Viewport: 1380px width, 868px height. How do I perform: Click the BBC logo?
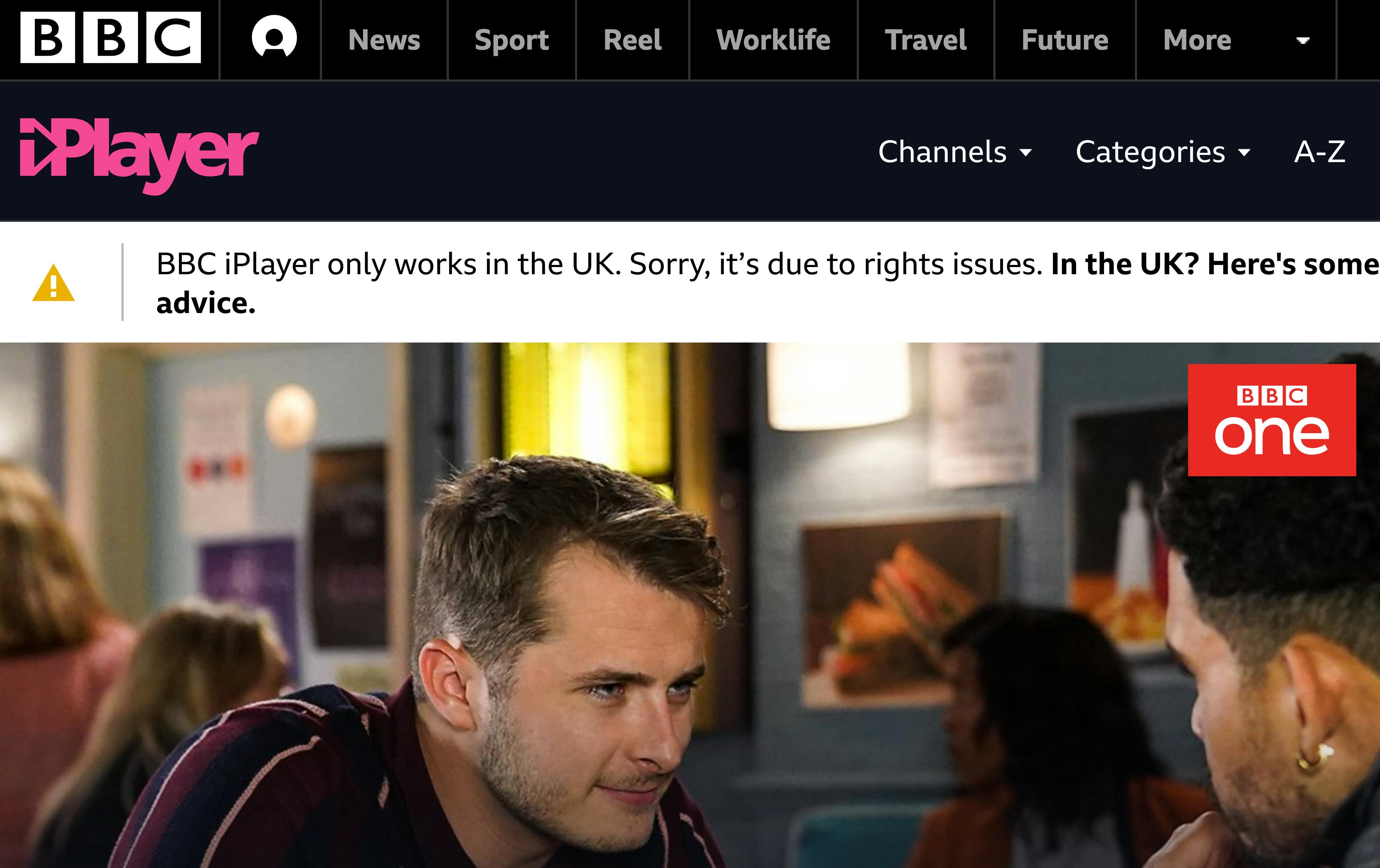110,37
